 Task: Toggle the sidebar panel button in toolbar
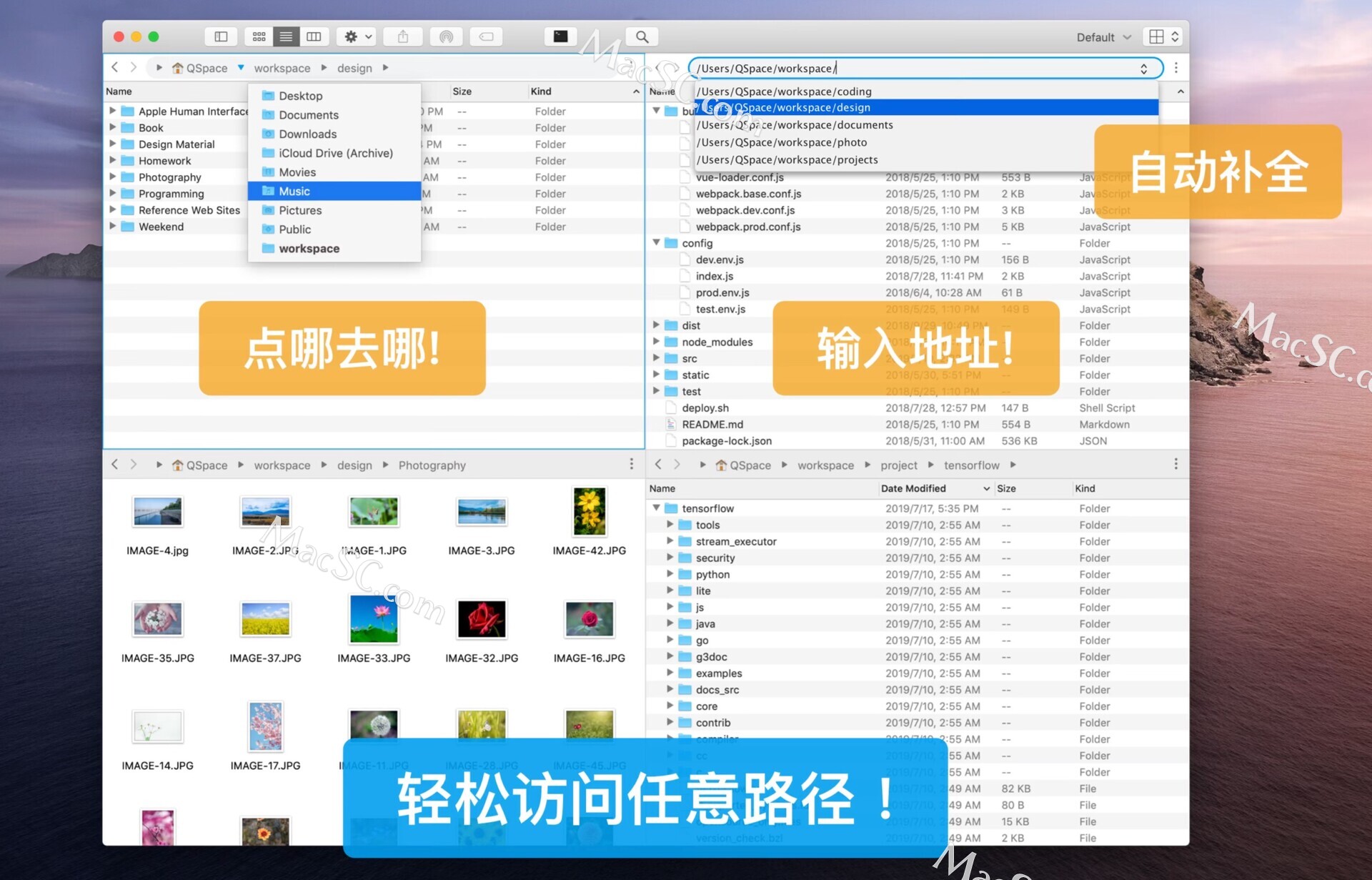(221, 36)
